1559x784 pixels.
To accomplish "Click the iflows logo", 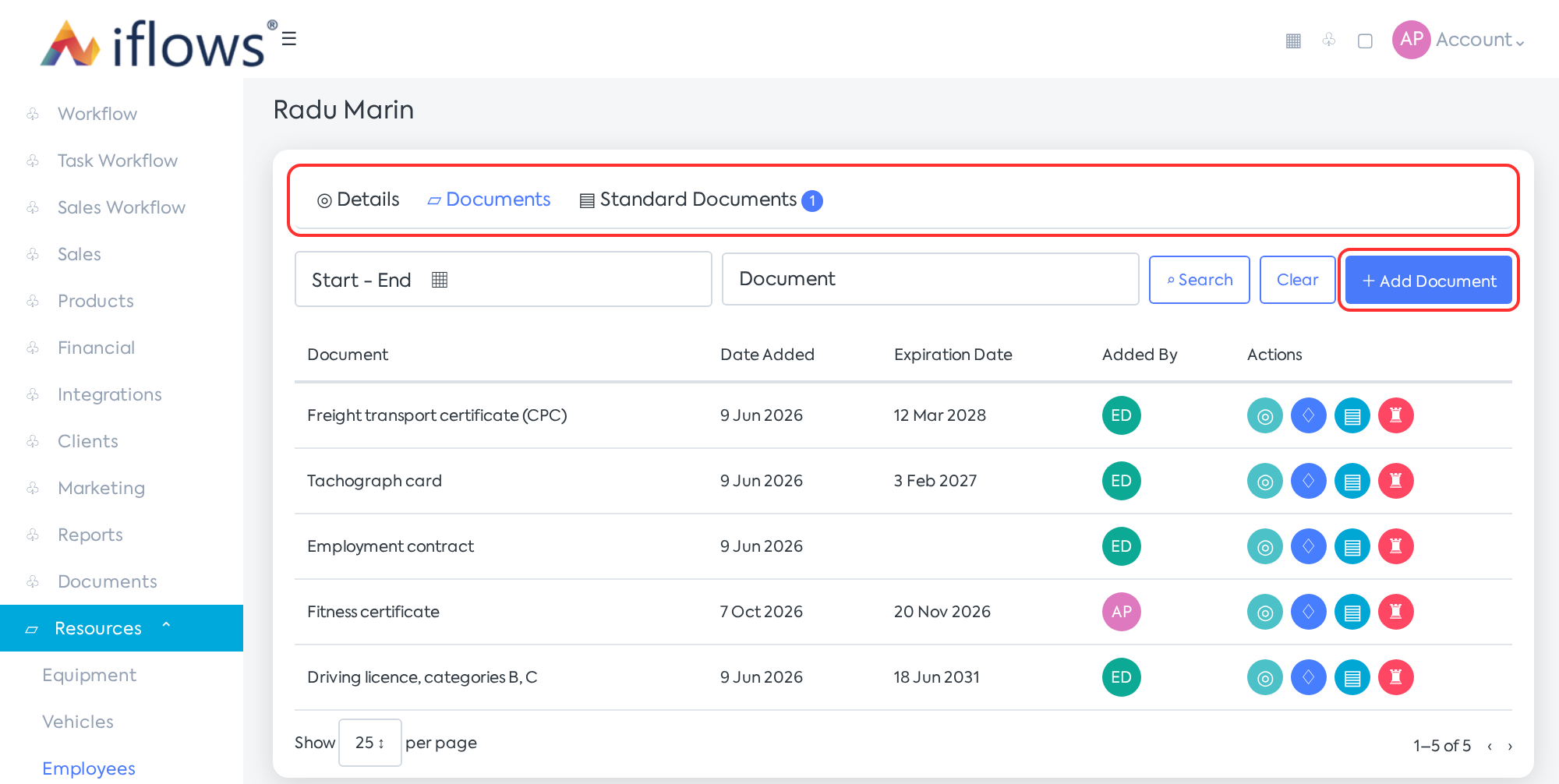I will [158, 43].
